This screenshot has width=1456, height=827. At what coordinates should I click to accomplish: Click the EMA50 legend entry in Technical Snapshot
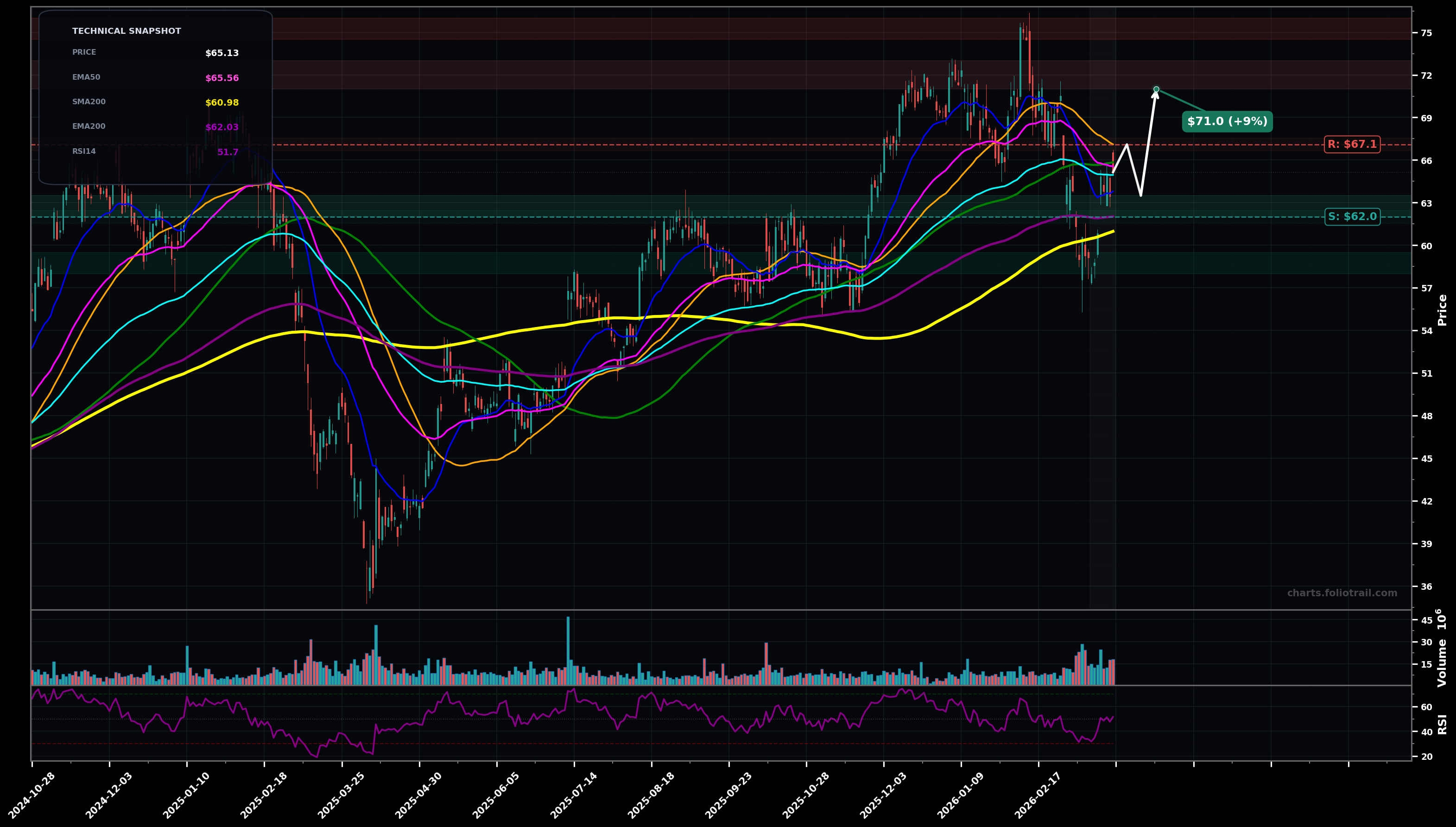tap(85, 77)
